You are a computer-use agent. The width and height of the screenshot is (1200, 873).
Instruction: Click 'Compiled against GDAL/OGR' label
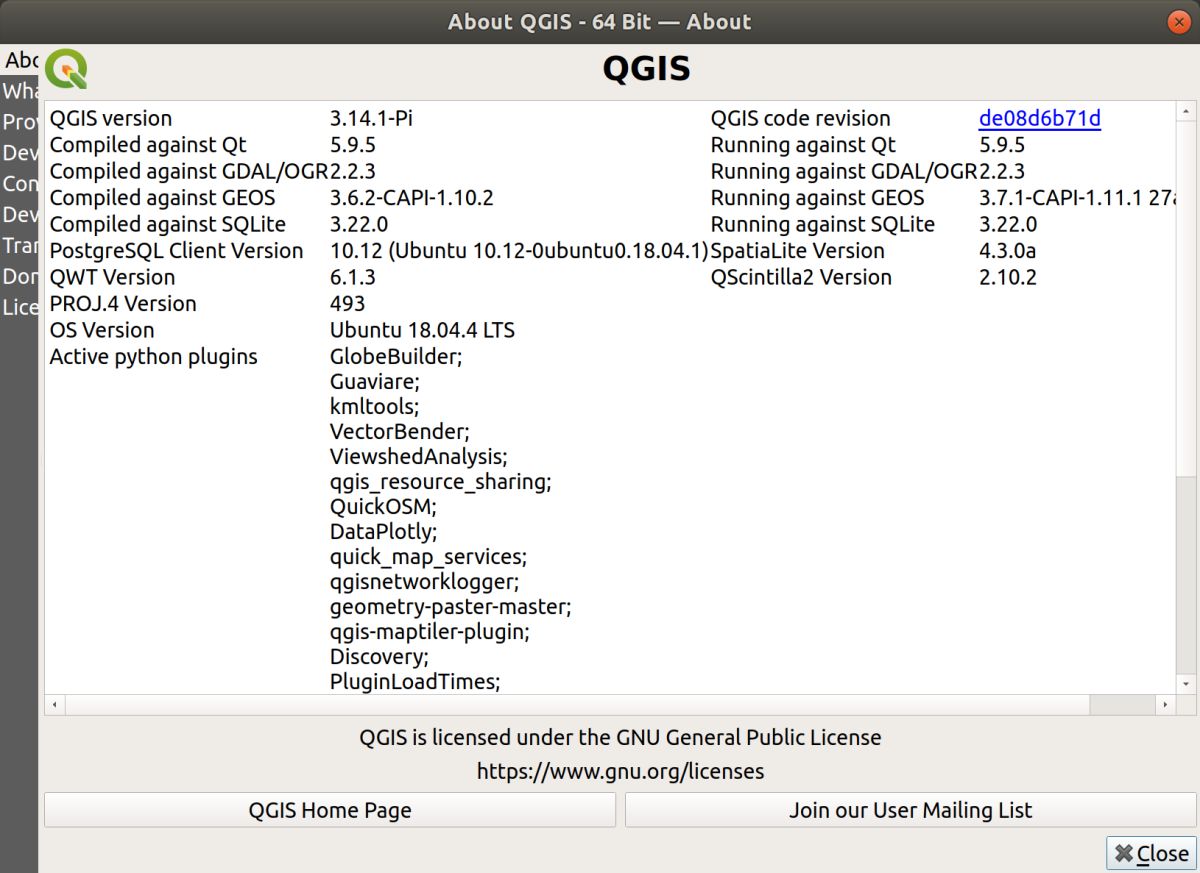point(189,171)
